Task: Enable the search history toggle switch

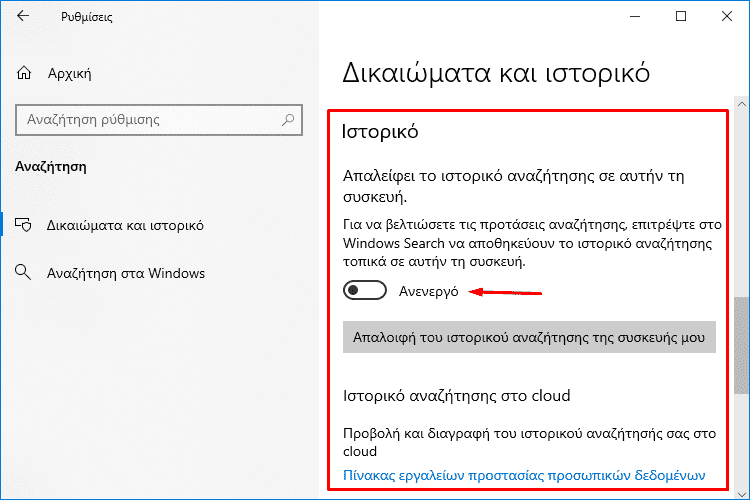Action: [x=364, y=290]
